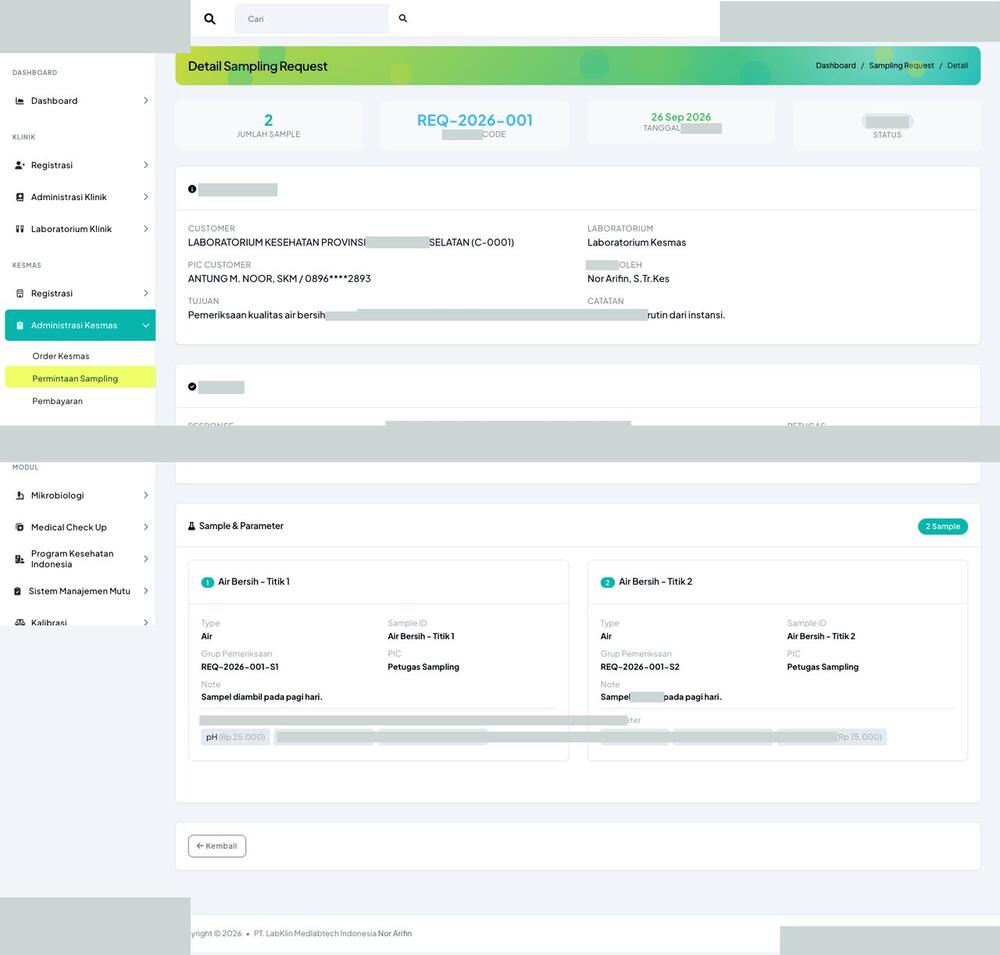1000x955 pixels.
Task: Click the Detail Sampling Request page title
Action: coord(258,66)
